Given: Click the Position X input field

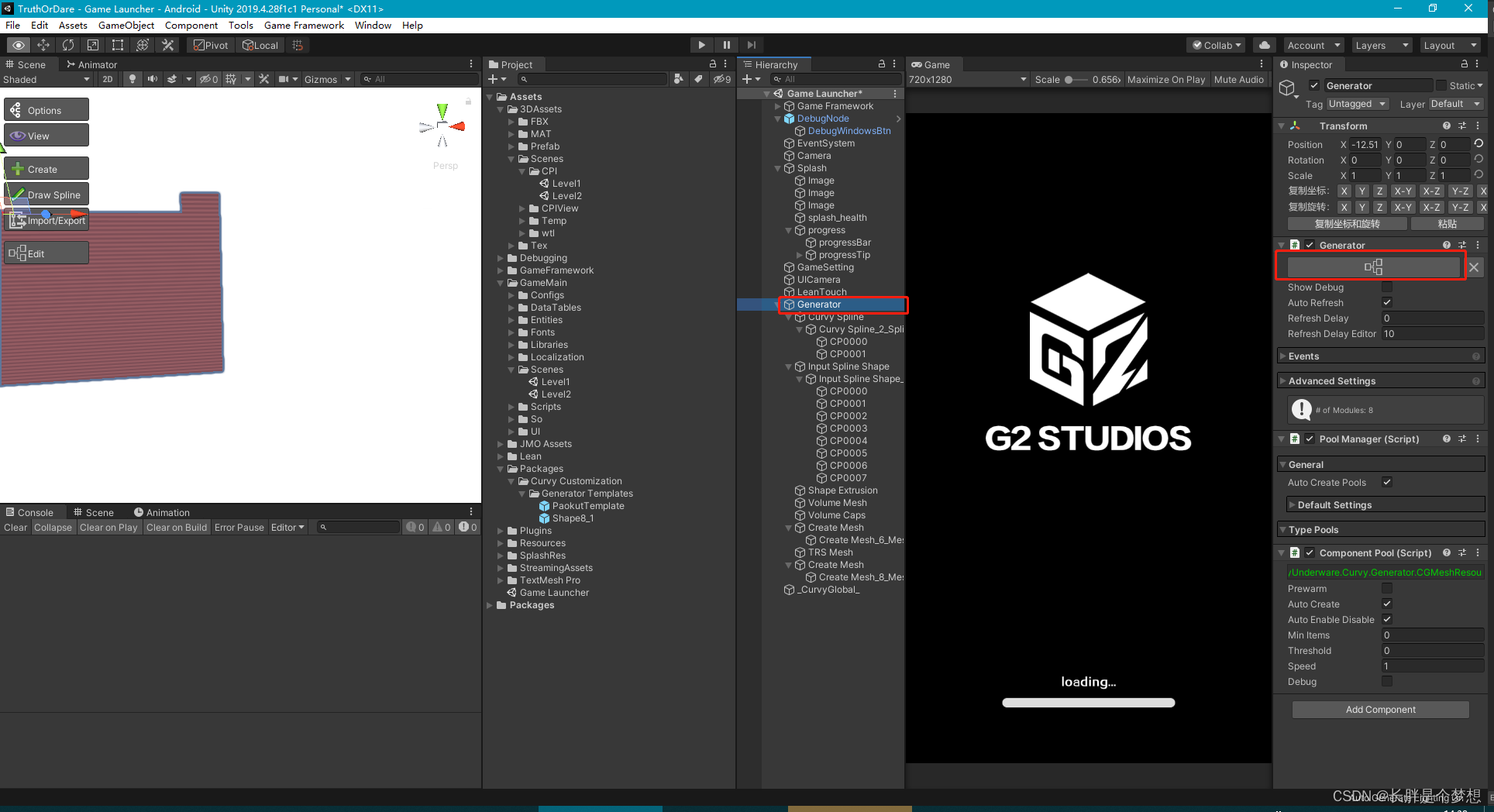Looking at the screenshot, I should 1365,144.
